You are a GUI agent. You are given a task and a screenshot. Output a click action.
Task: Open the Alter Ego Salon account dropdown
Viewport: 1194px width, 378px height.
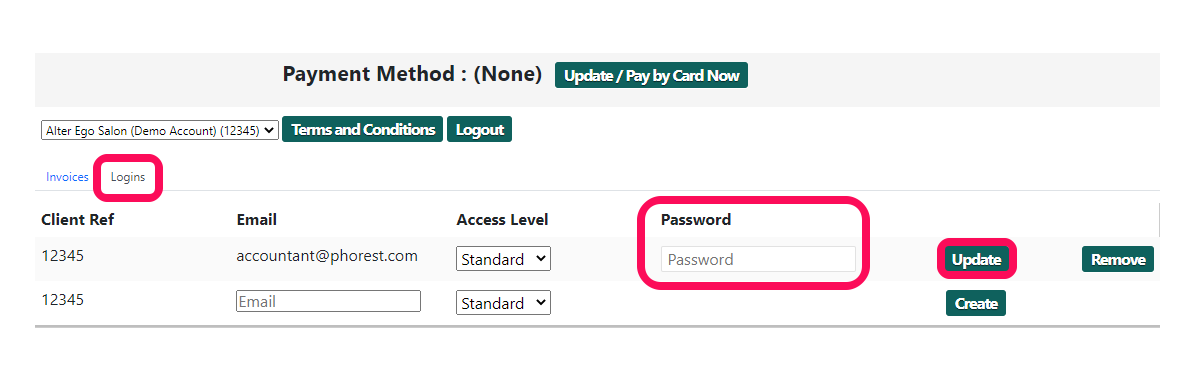[160, 130]
